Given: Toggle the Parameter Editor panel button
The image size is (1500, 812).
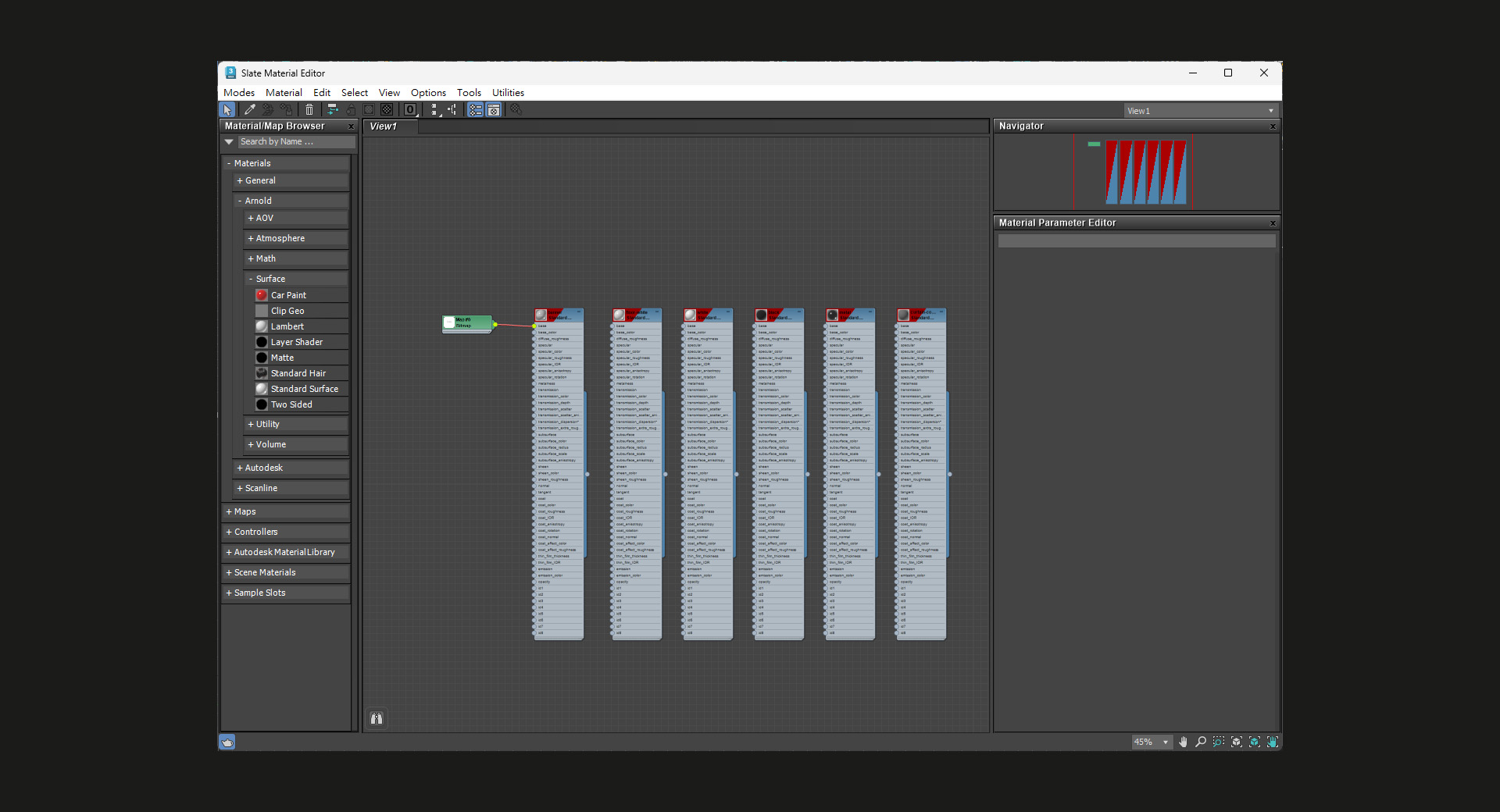Looking at the screenshot, I should tap(494, 110).
